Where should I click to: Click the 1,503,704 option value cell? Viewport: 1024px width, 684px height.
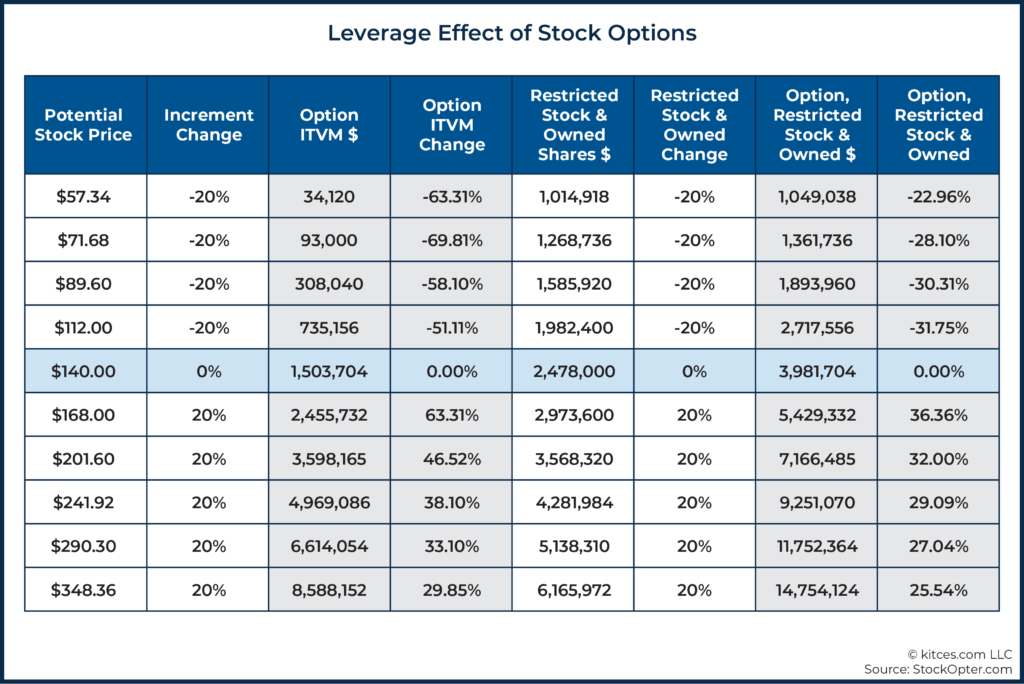(330, 371)
